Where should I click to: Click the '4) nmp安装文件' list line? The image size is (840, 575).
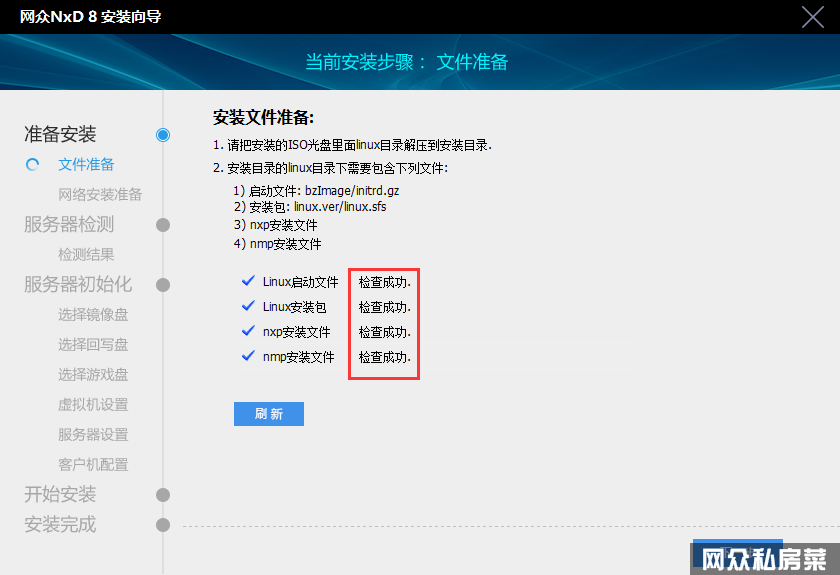[278, 244]
